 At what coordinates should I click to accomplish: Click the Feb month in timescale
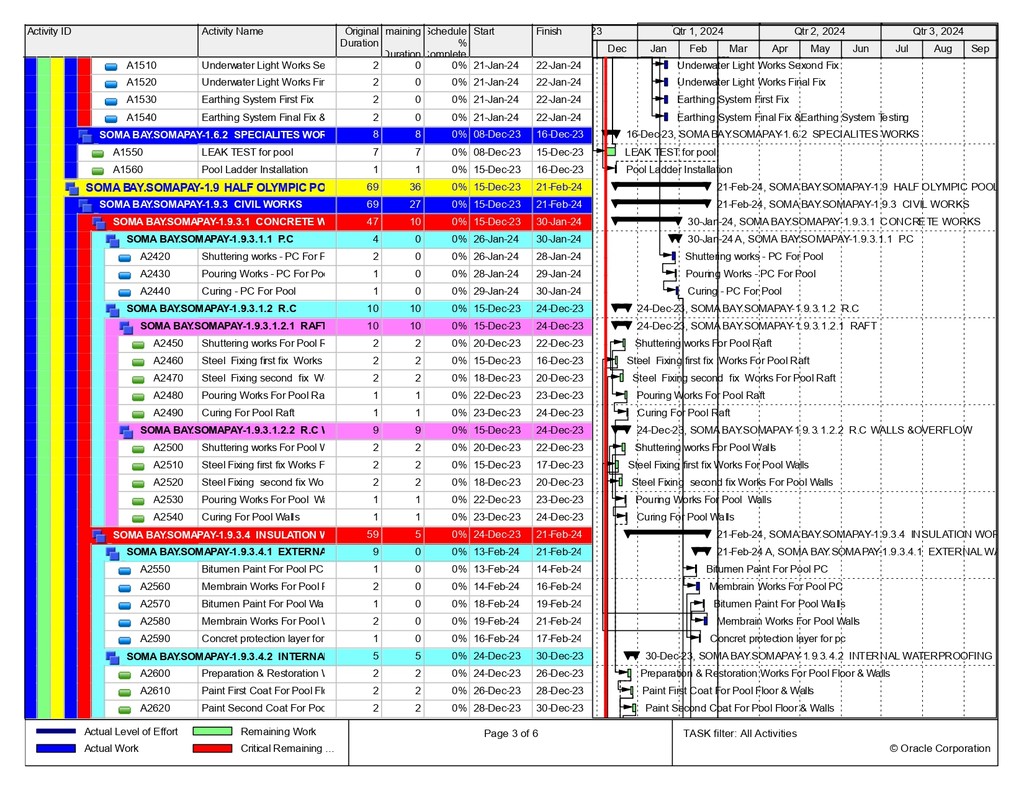(x=698, y=48)
